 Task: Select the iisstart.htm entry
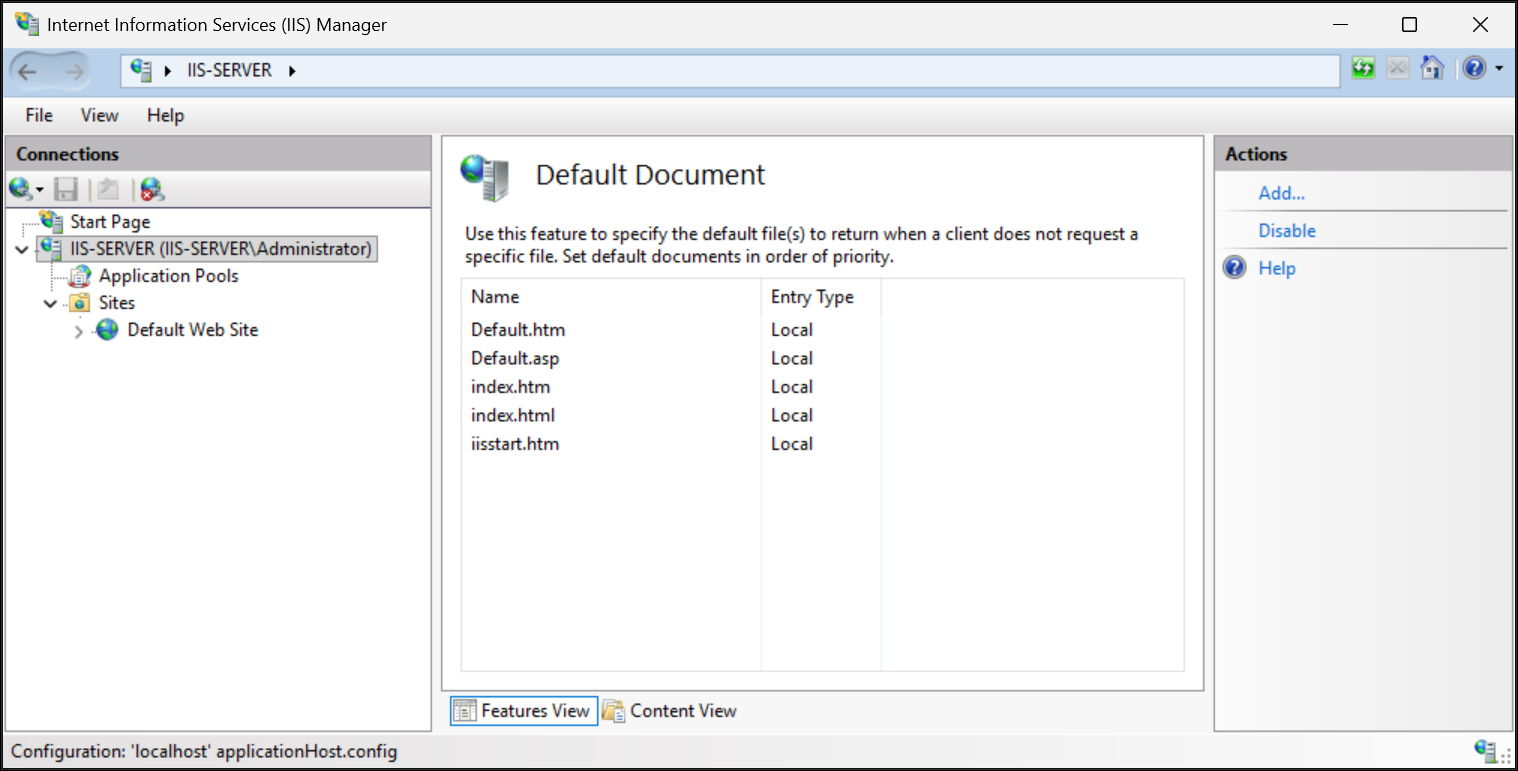click(x=515, y=444)
